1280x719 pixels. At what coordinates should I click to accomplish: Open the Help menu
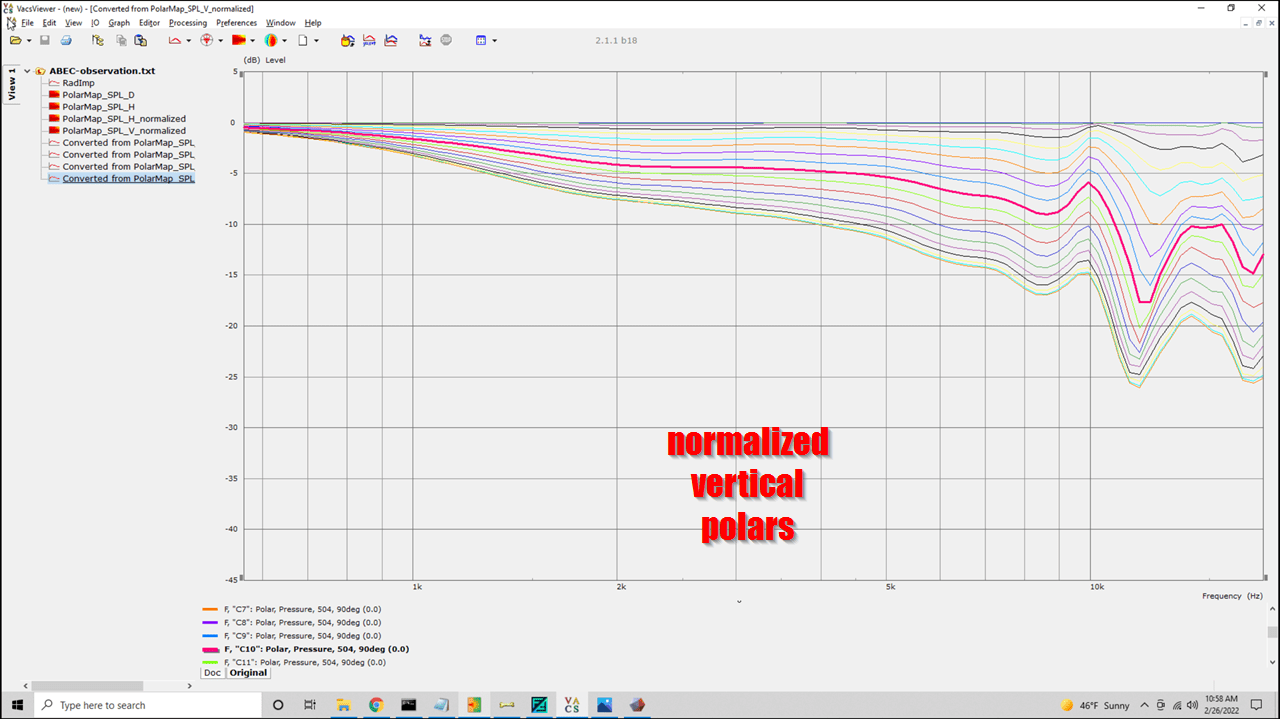[313, 22]
